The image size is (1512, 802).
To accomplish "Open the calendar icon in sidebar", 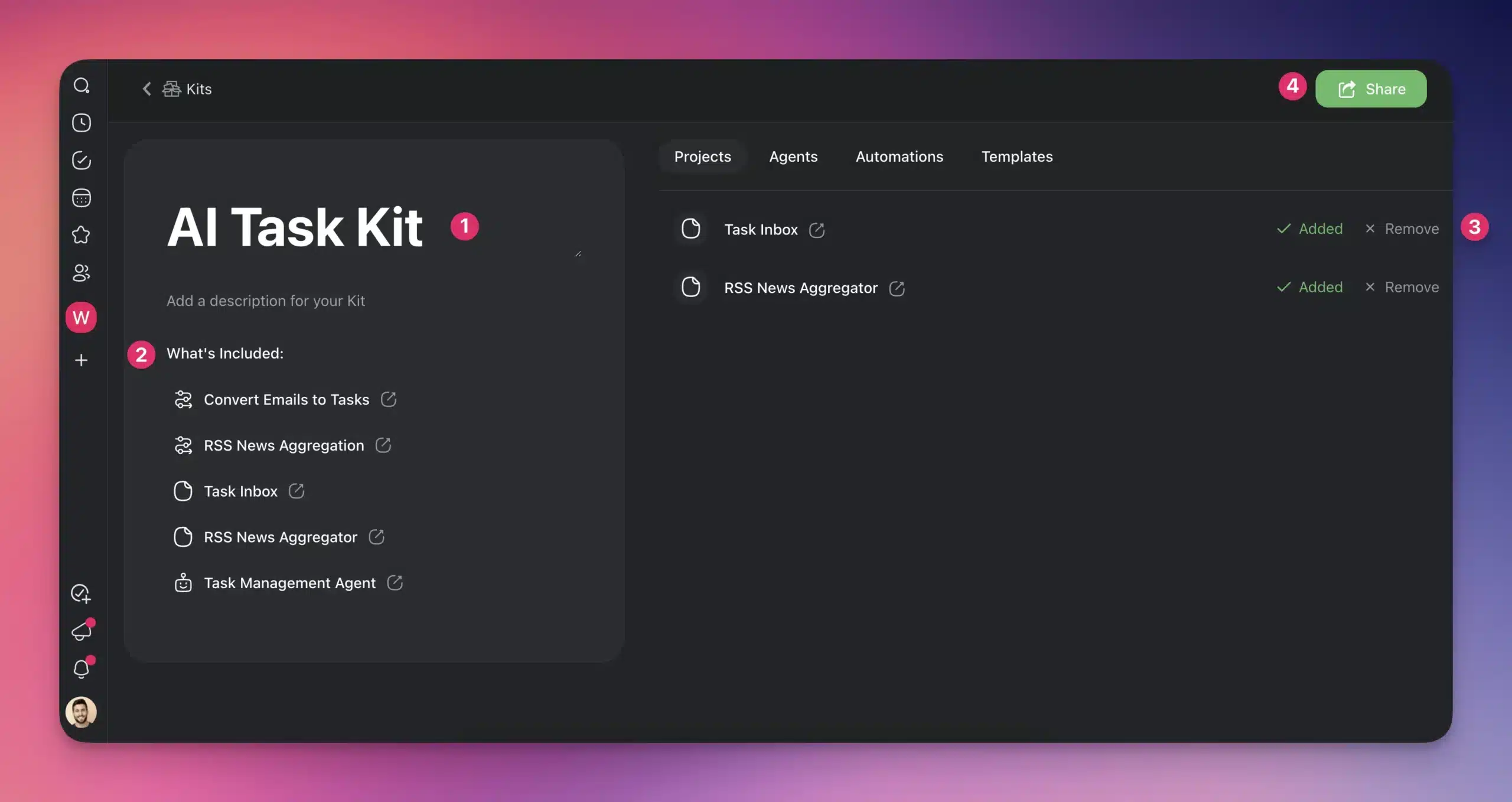I will tap(82, 198).
